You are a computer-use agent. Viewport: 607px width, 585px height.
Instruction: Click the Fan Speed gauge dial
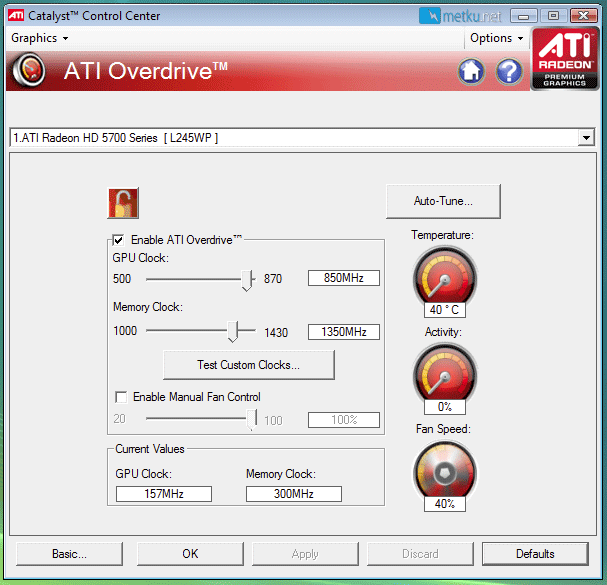coord(445,471)
